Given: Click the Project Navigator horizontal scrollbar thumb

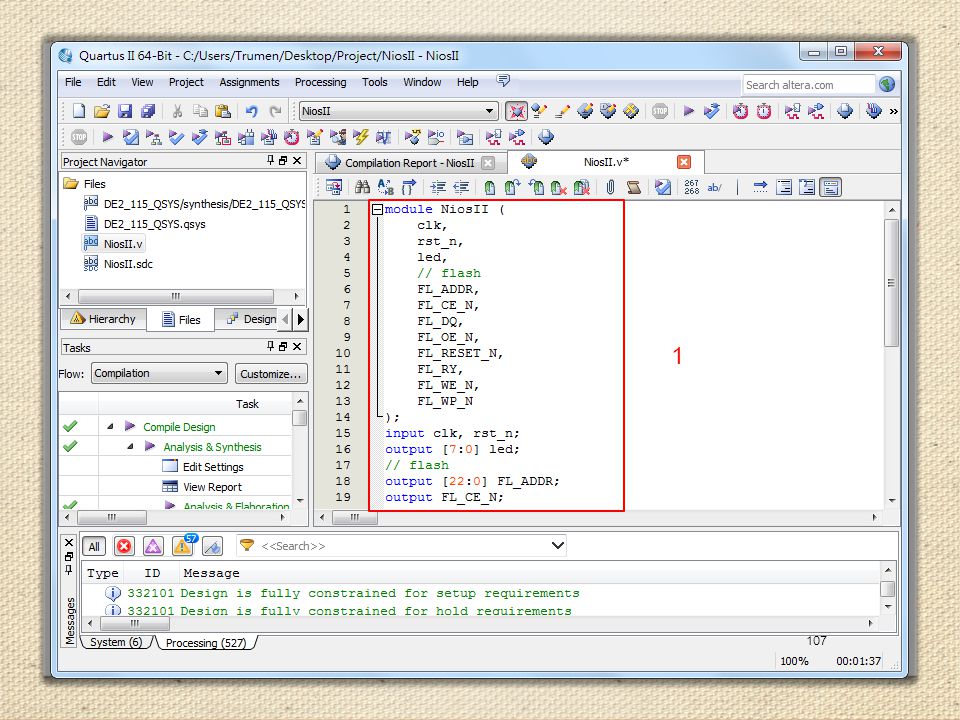Looking at the screenshot, I should click(176, 296).
